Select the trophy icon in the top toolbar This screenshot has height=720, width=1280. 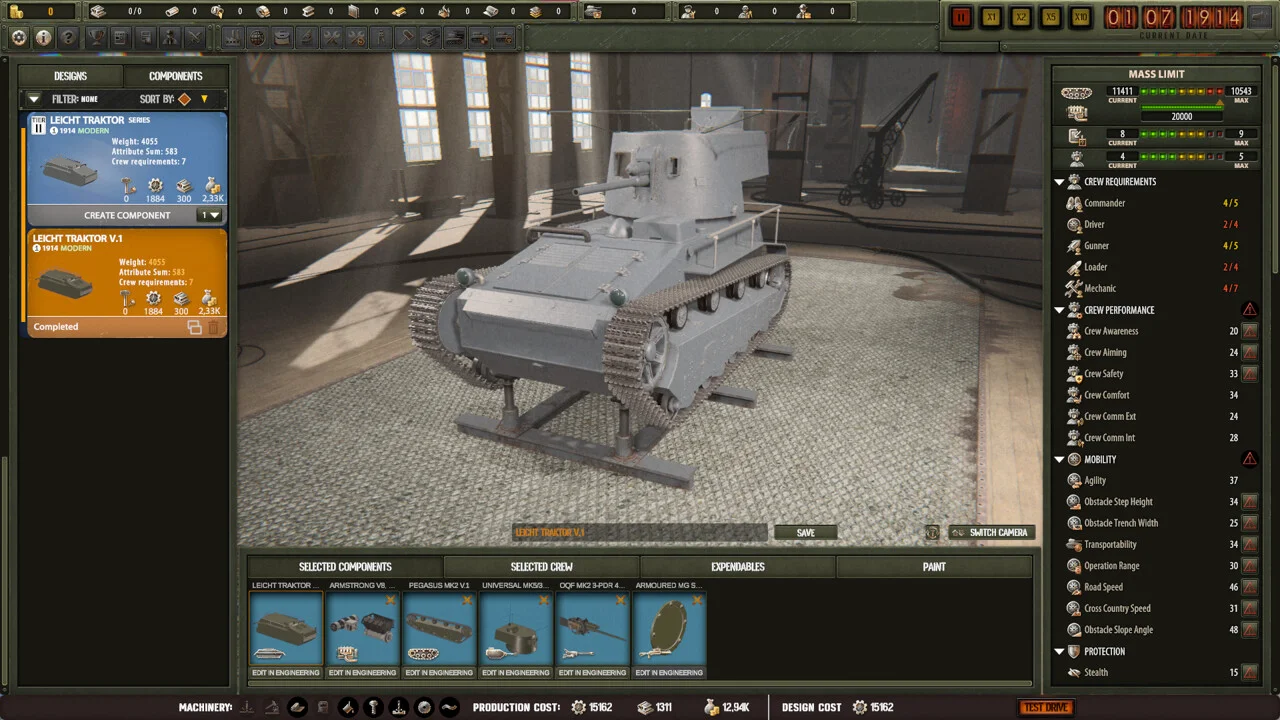pyautogui.click(x=96, y=37)
